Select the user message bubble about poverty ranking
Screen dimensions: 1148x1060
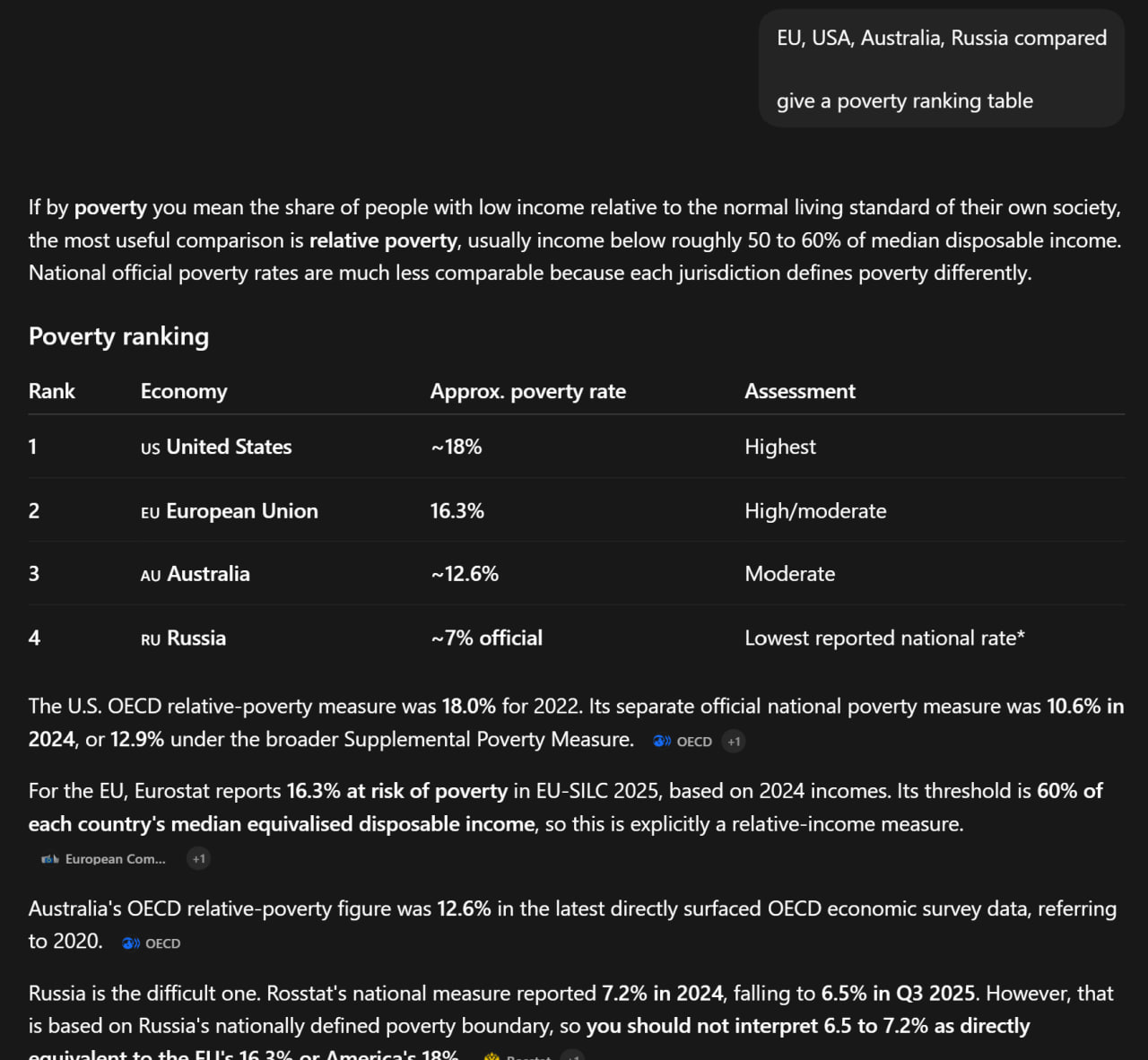(x=942, y=69)
